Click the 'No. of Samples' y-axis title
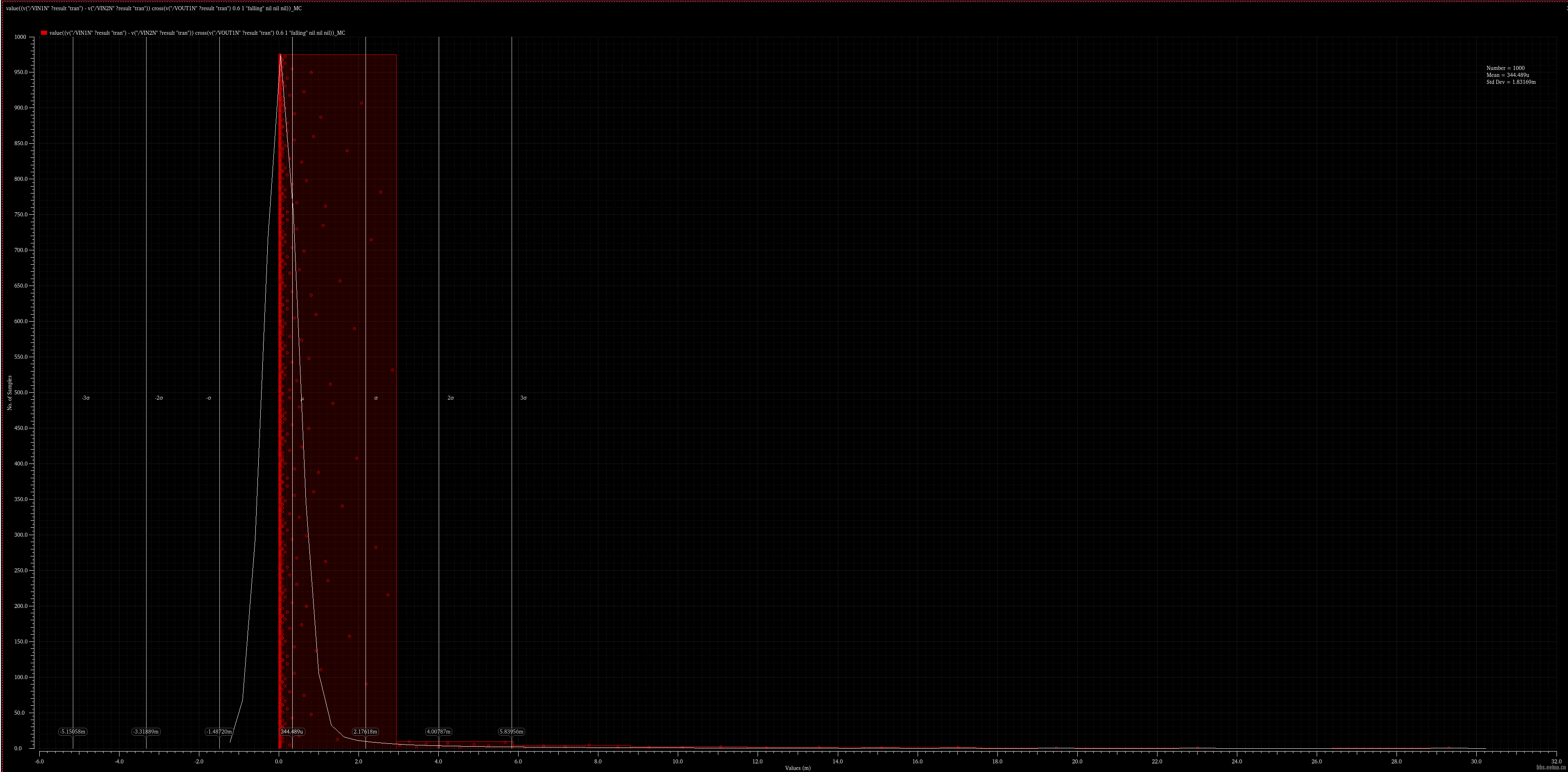The image size is (1568, 772). coord(10,393)
